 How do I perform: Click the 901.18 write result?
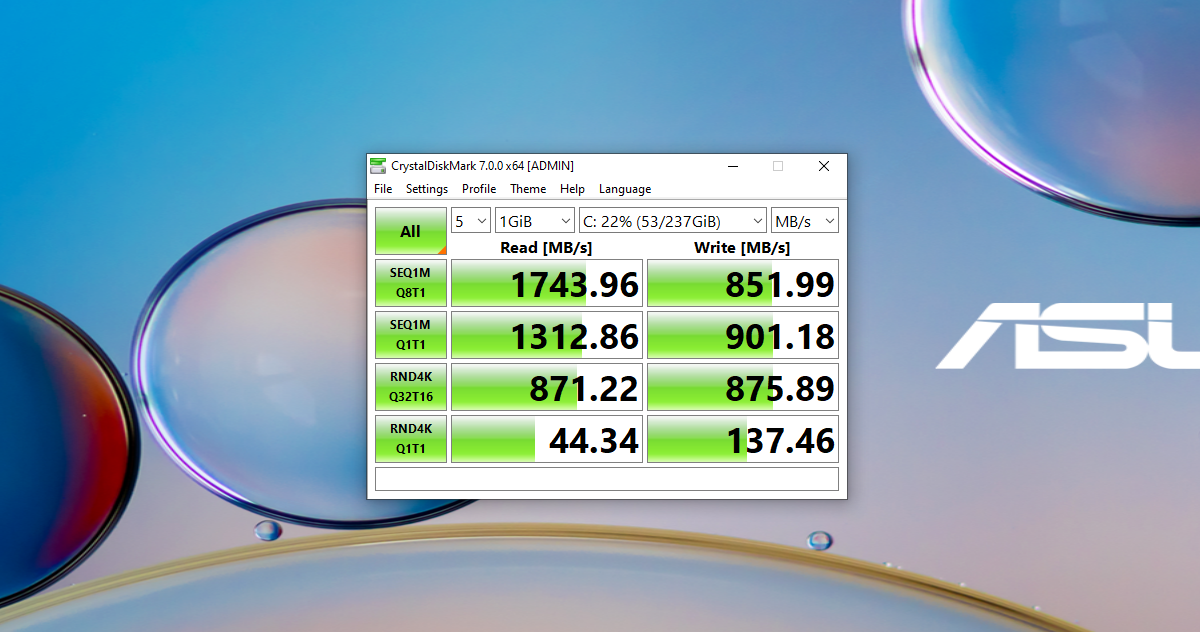[x=743, y=335]
